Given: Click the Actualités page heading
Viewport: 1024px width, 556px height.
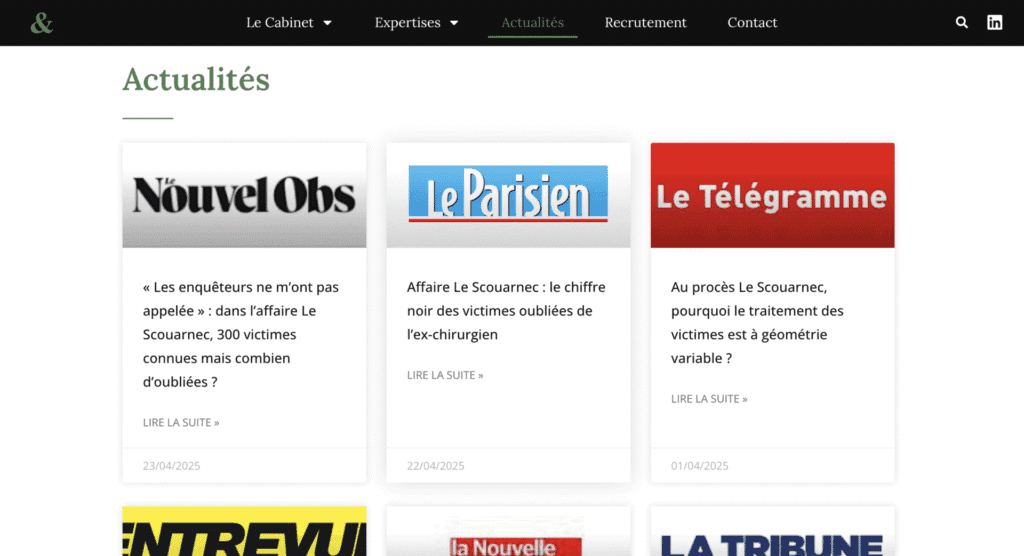Looking at the screenshot, I should coord(196,80).
